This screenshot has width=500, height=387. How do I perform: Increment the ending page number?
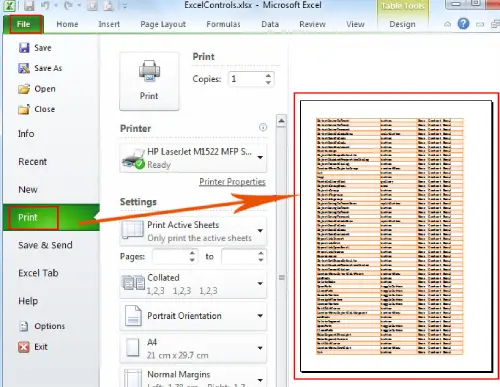coord(261,253)
